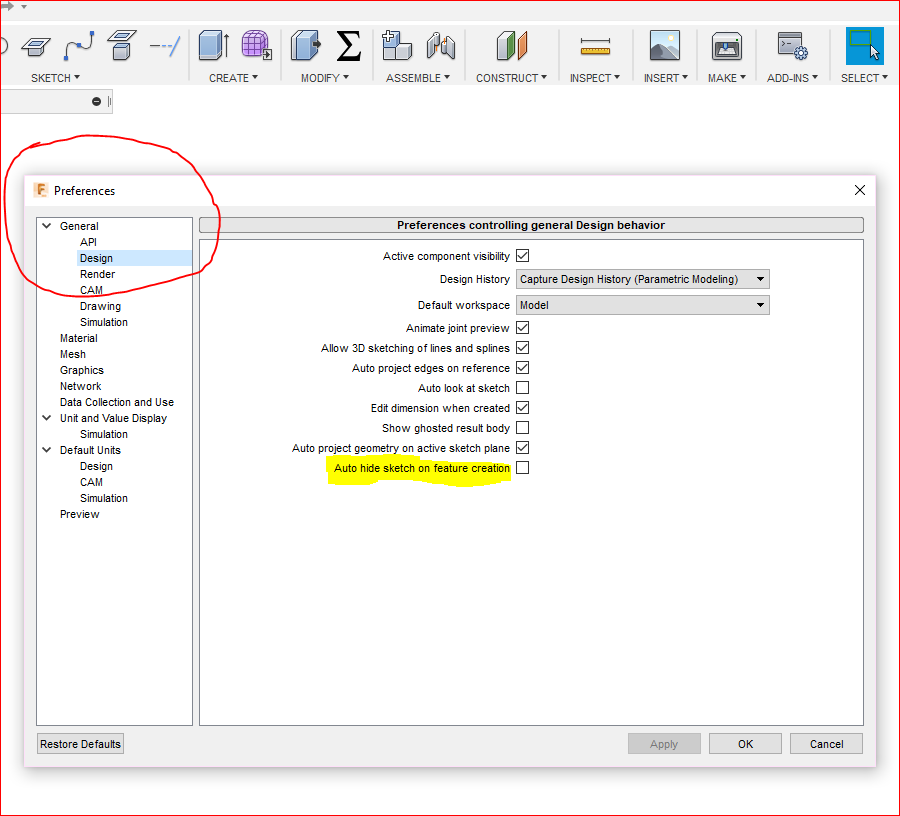The width and height of the screenshot is (900, 816).
Task: Click the Extrude tool icon
Action: [x=214, y=46]
